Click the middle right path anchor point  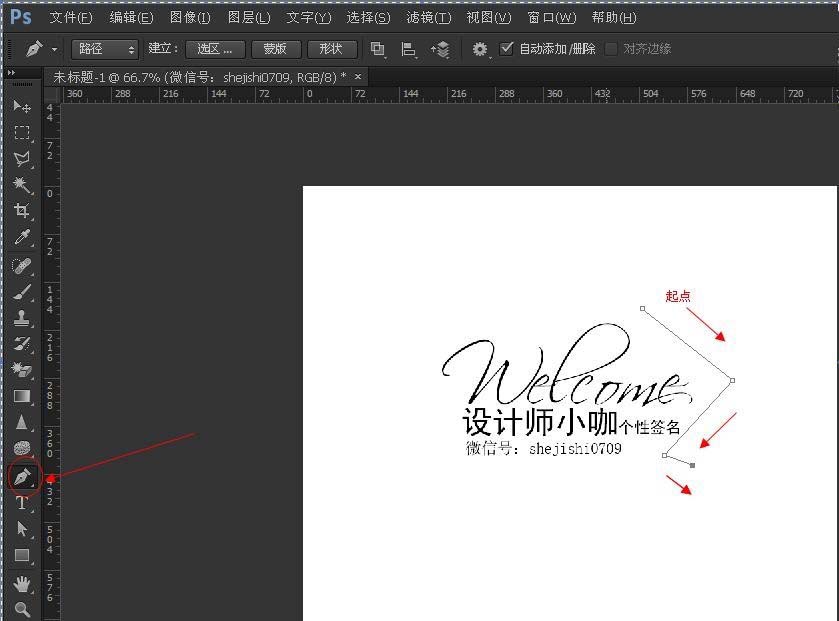(x=732, y=380)
